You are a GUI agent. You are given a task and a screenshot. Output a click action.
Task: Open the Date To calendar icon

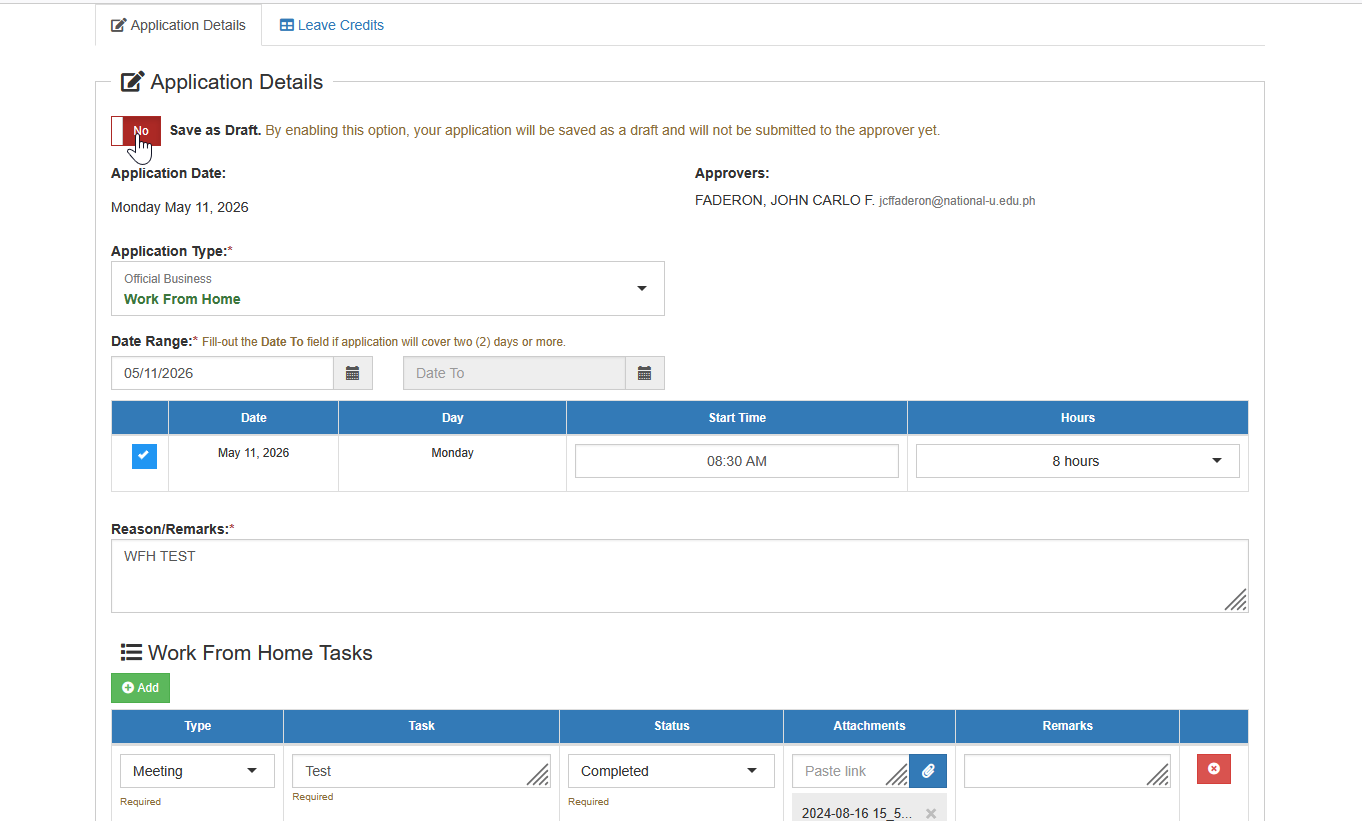pos(644,373)
